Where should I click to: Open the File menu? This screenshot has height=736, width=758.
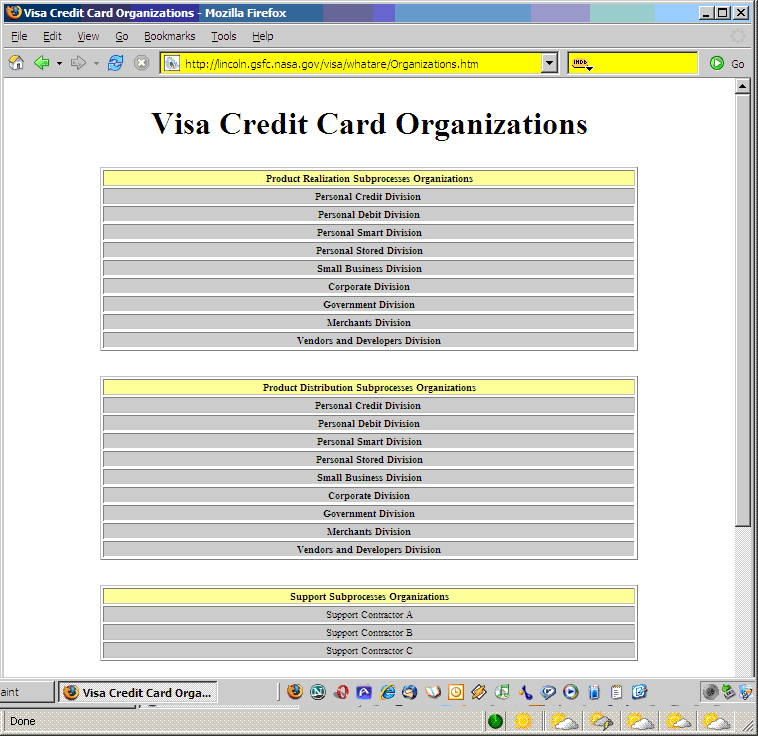pyautogui.click(x=19, y=36)
